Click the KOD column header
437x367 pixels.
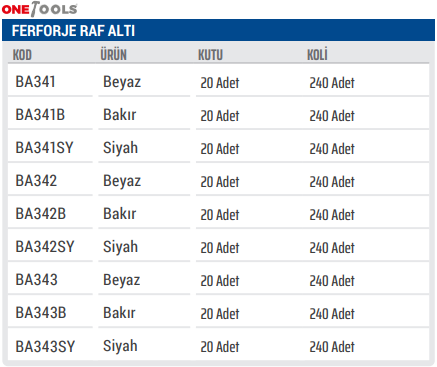22,55
